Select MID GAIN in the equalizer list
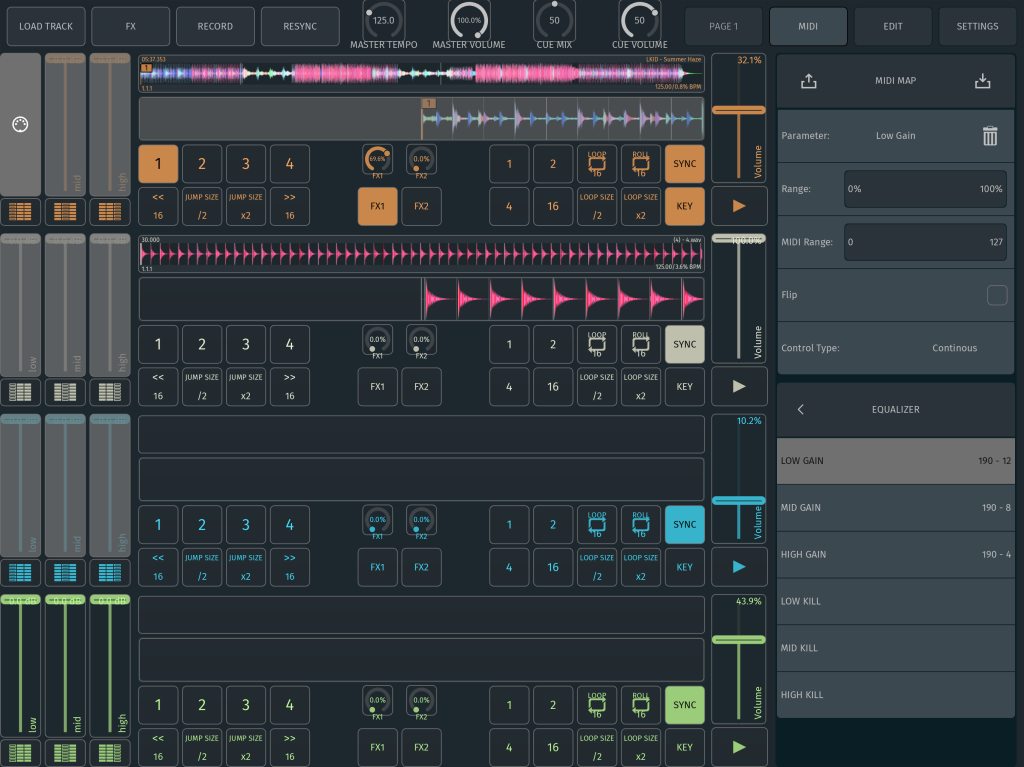 (x=896, y=508)
